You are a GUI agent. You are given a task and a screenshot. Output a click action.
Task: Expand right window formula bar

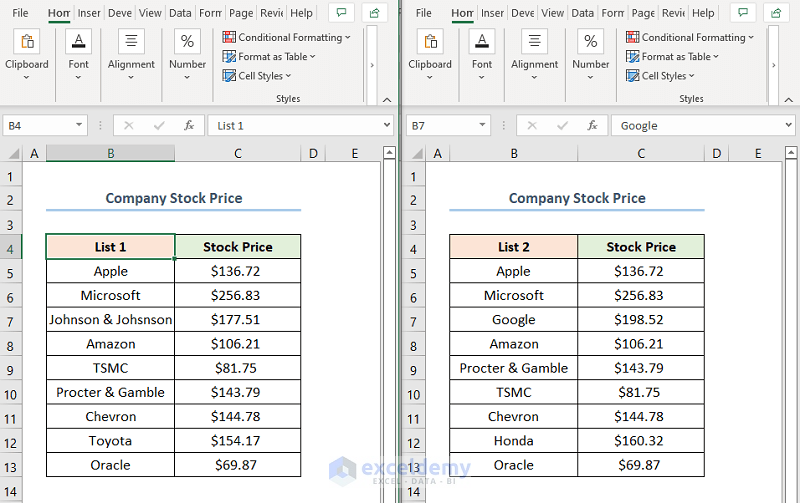(789, 125)
